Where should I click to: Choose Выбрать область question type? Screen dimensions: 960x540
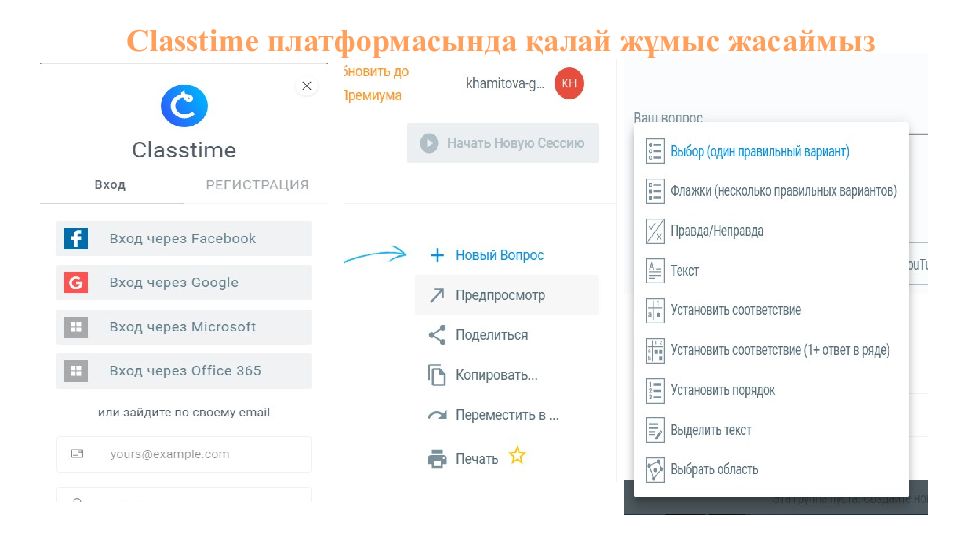(x=714, y=470)
